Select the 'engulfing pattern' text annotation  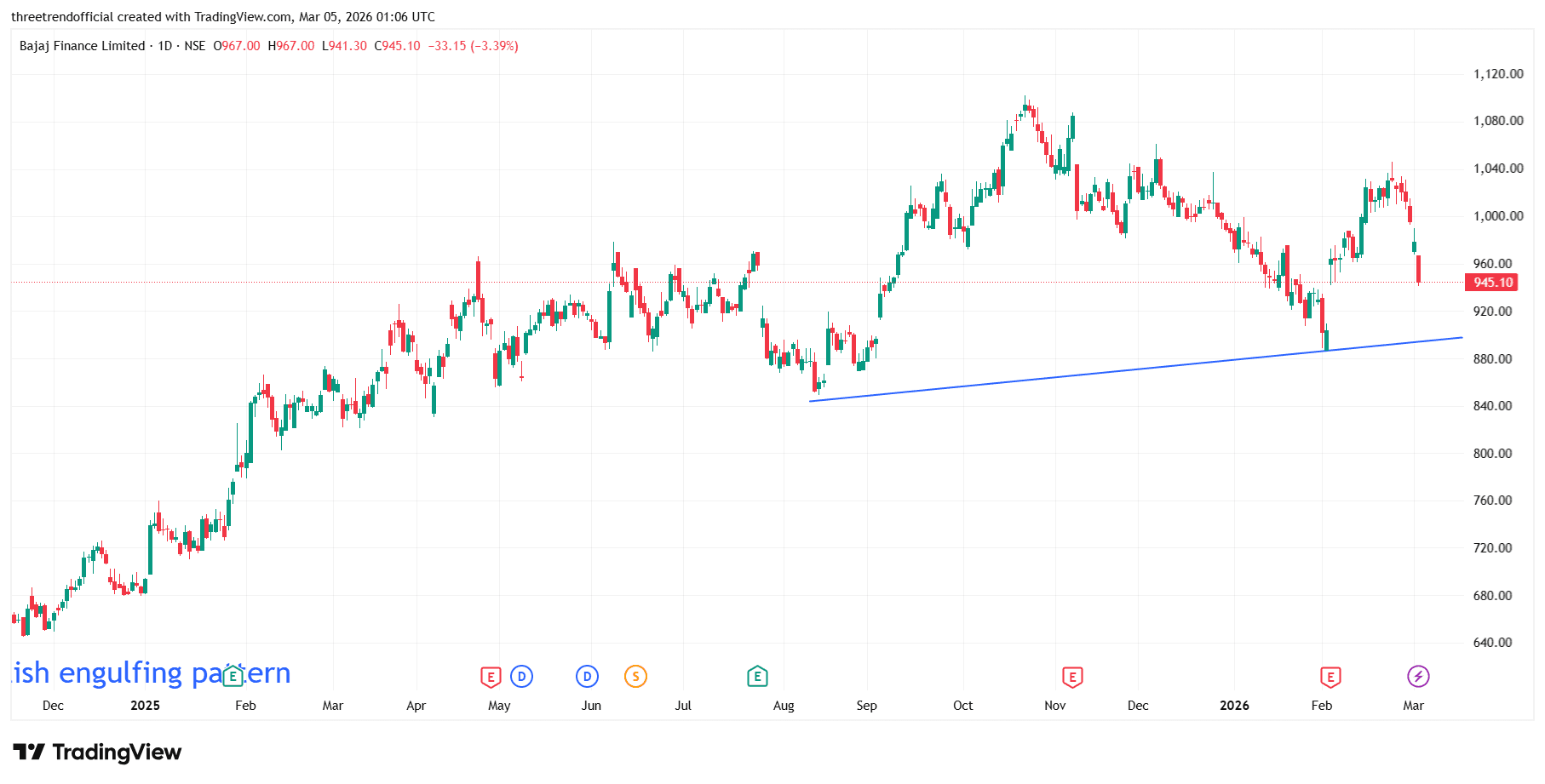(152, 672)
